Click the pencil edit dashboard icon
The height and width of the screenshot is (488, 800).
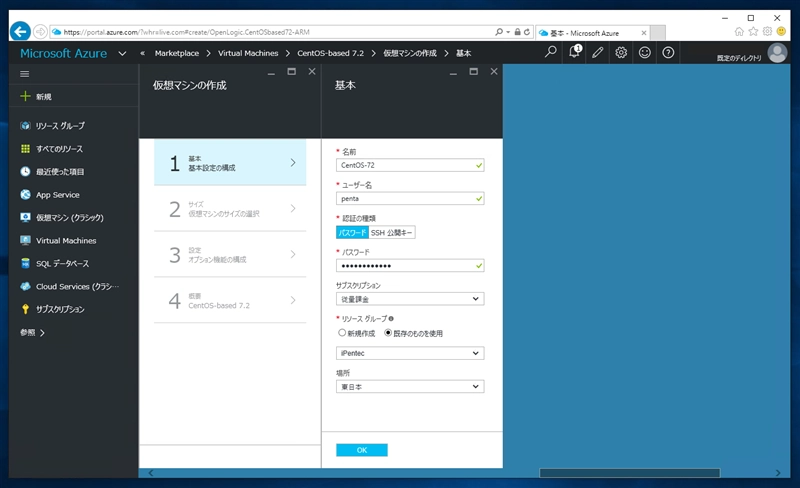coord(597,52)
